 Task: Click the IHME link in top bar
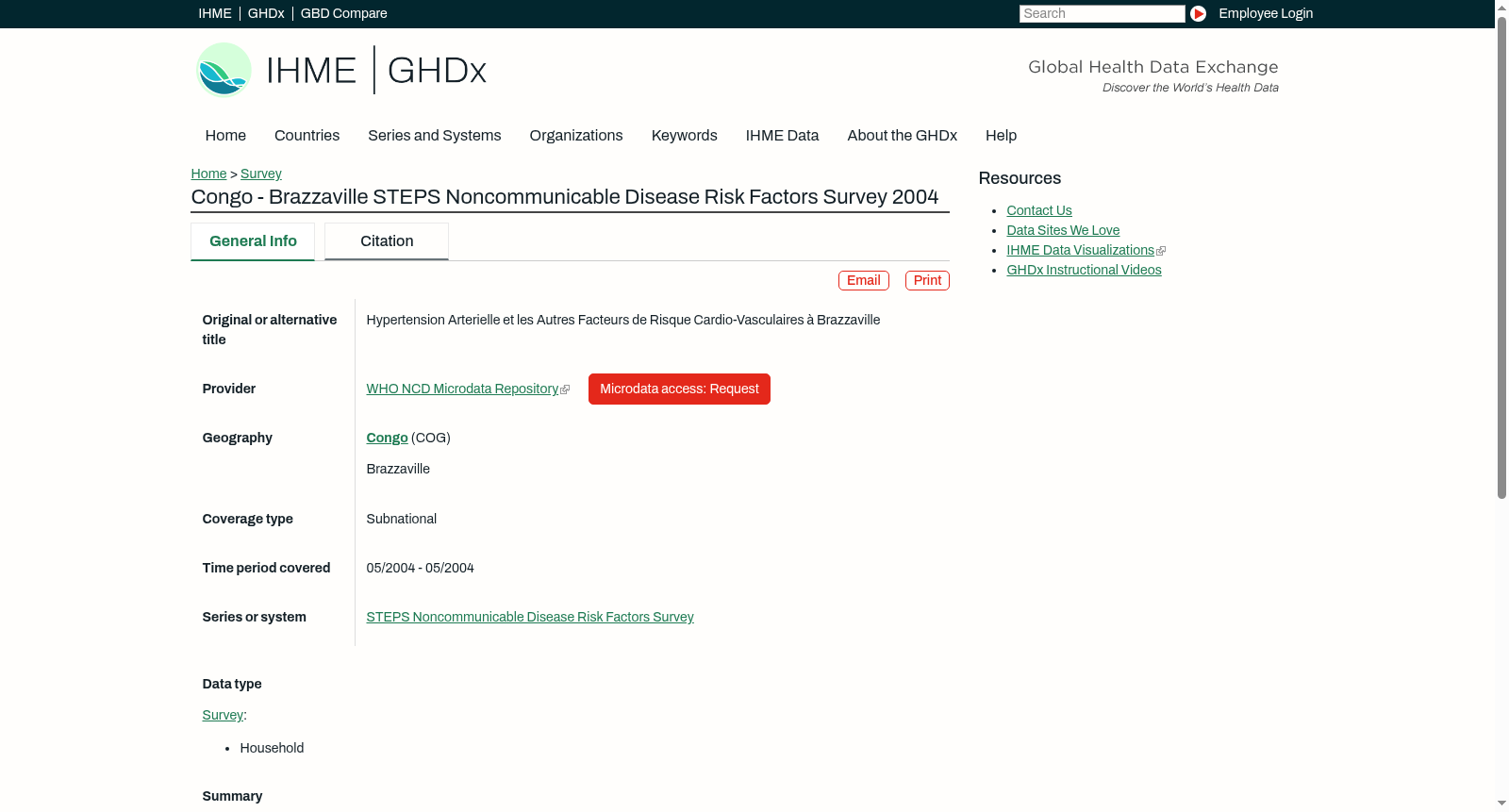(215, 13)
